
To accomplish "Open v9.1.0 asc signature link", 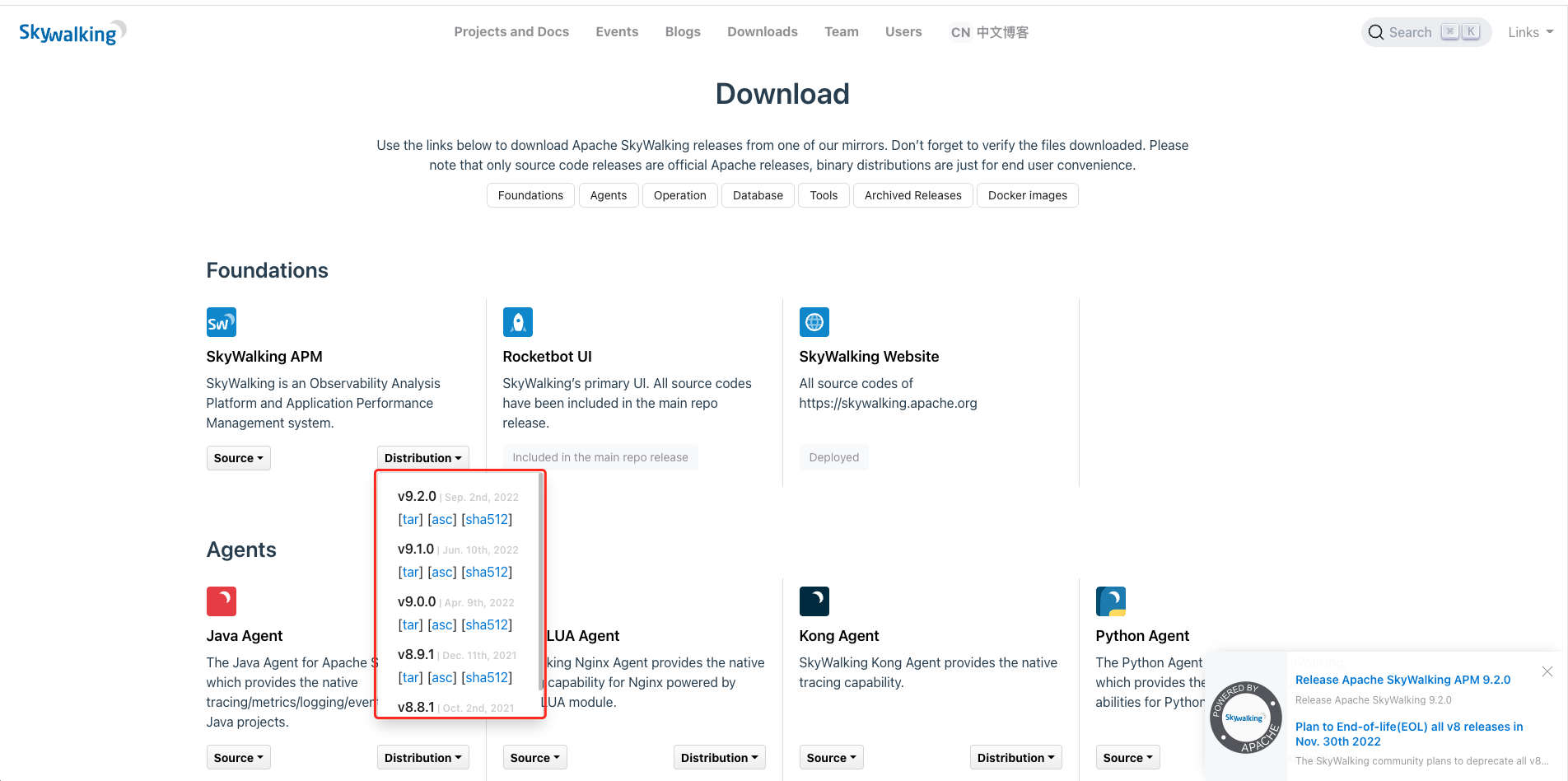I will coord(442,573).
